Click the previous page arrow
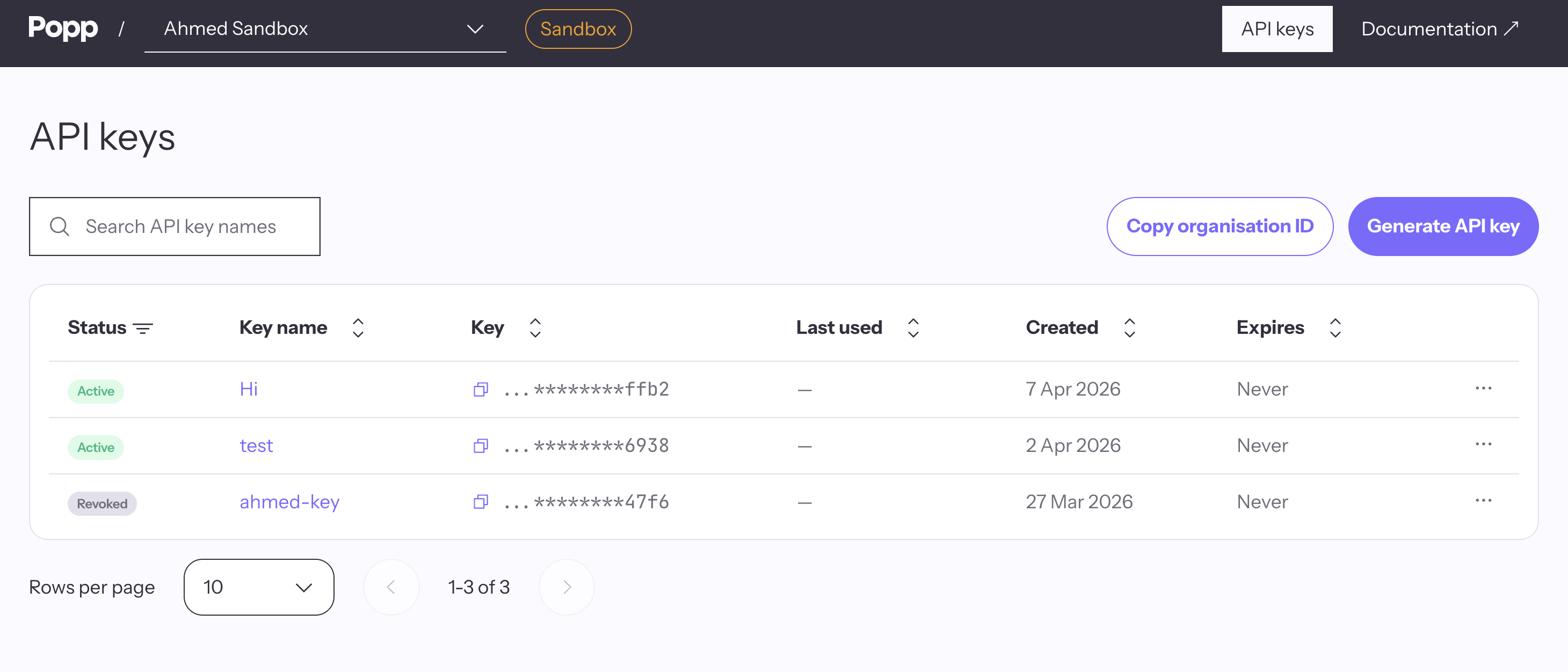Screen dimensions: 1568x672 (391, 587)
